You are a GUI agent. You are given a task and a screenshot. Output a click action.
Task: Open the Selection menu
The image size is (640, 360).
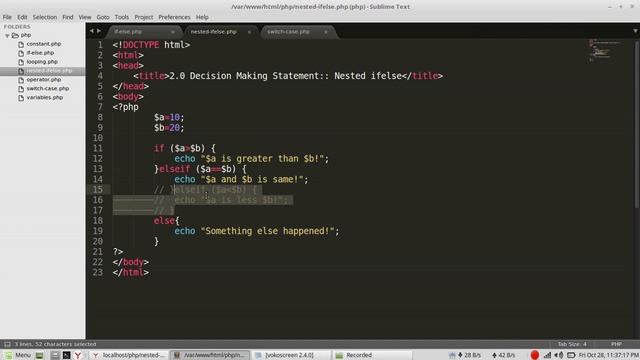[45, 17]
